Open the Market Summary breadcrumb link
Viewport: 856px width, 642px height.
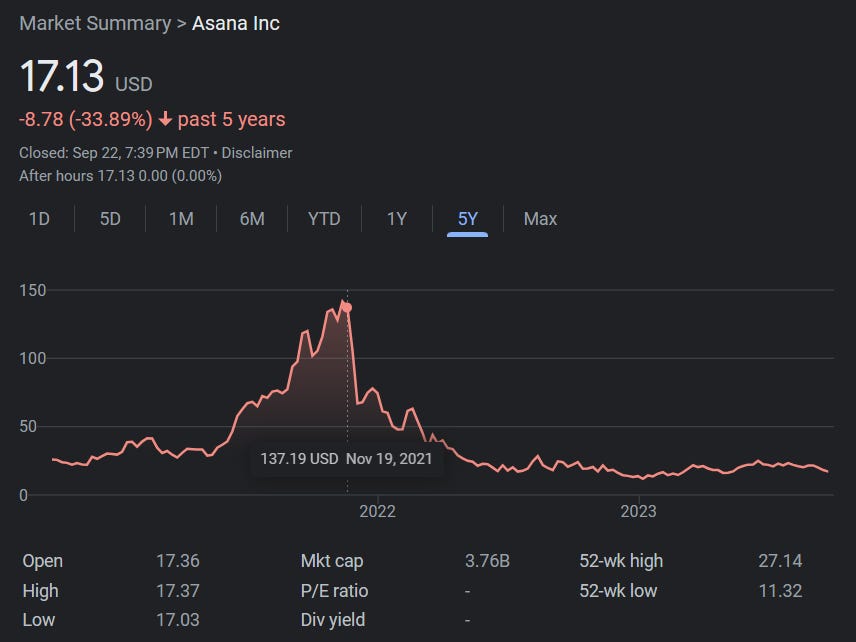(x=95, y=23)
